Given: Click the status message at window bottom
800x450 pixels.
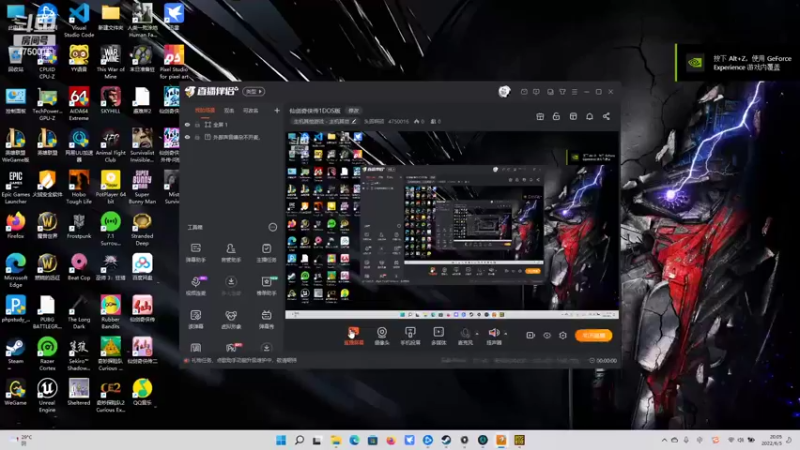Looking at the screenshot, I should pyautogui.click(x=243, y=360).
